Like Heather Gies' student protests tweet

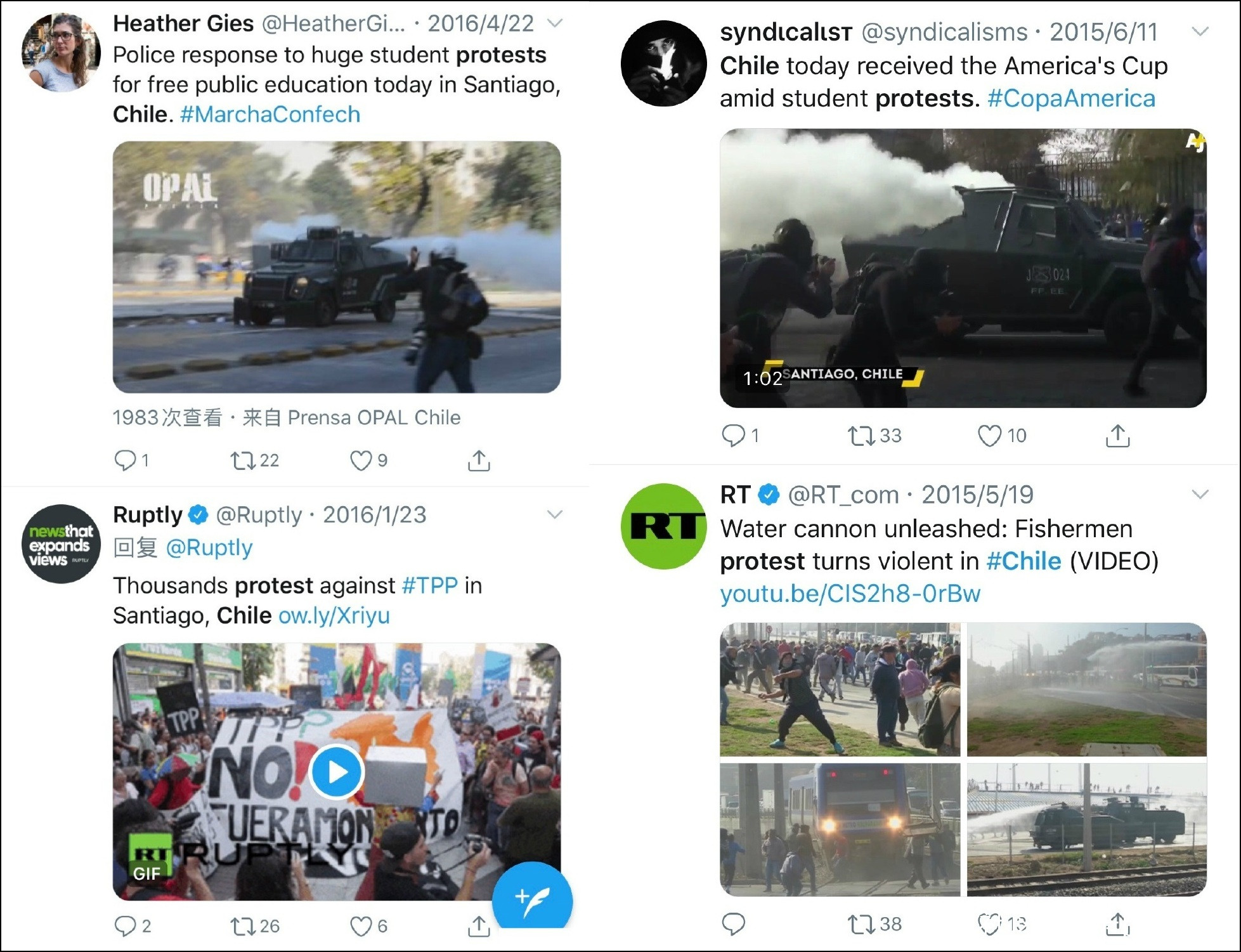pyautogui.click(x=361, y=460)
